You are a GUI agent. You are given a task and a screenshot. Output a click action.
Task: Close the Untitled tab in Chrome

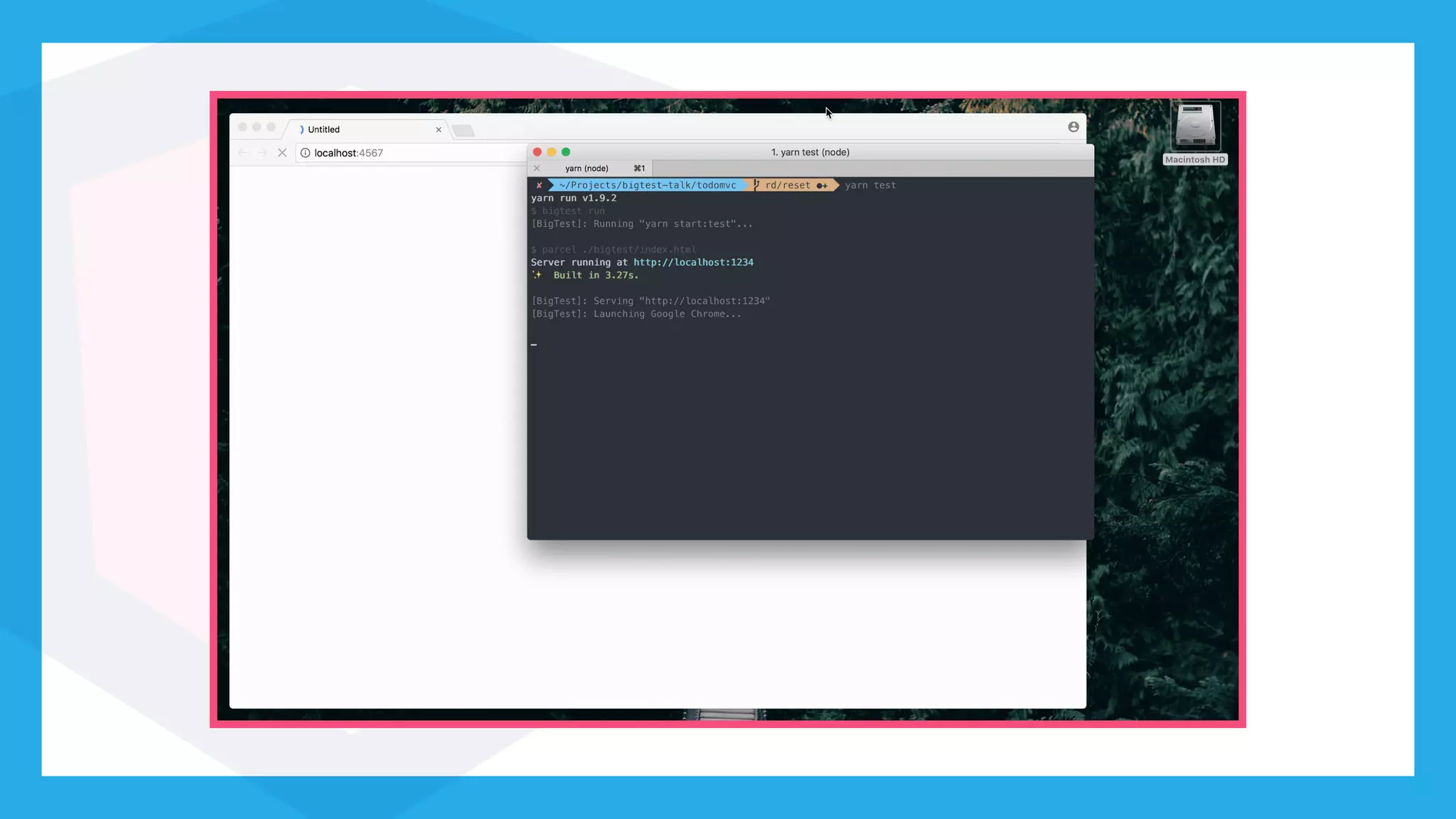click(439, 129)
